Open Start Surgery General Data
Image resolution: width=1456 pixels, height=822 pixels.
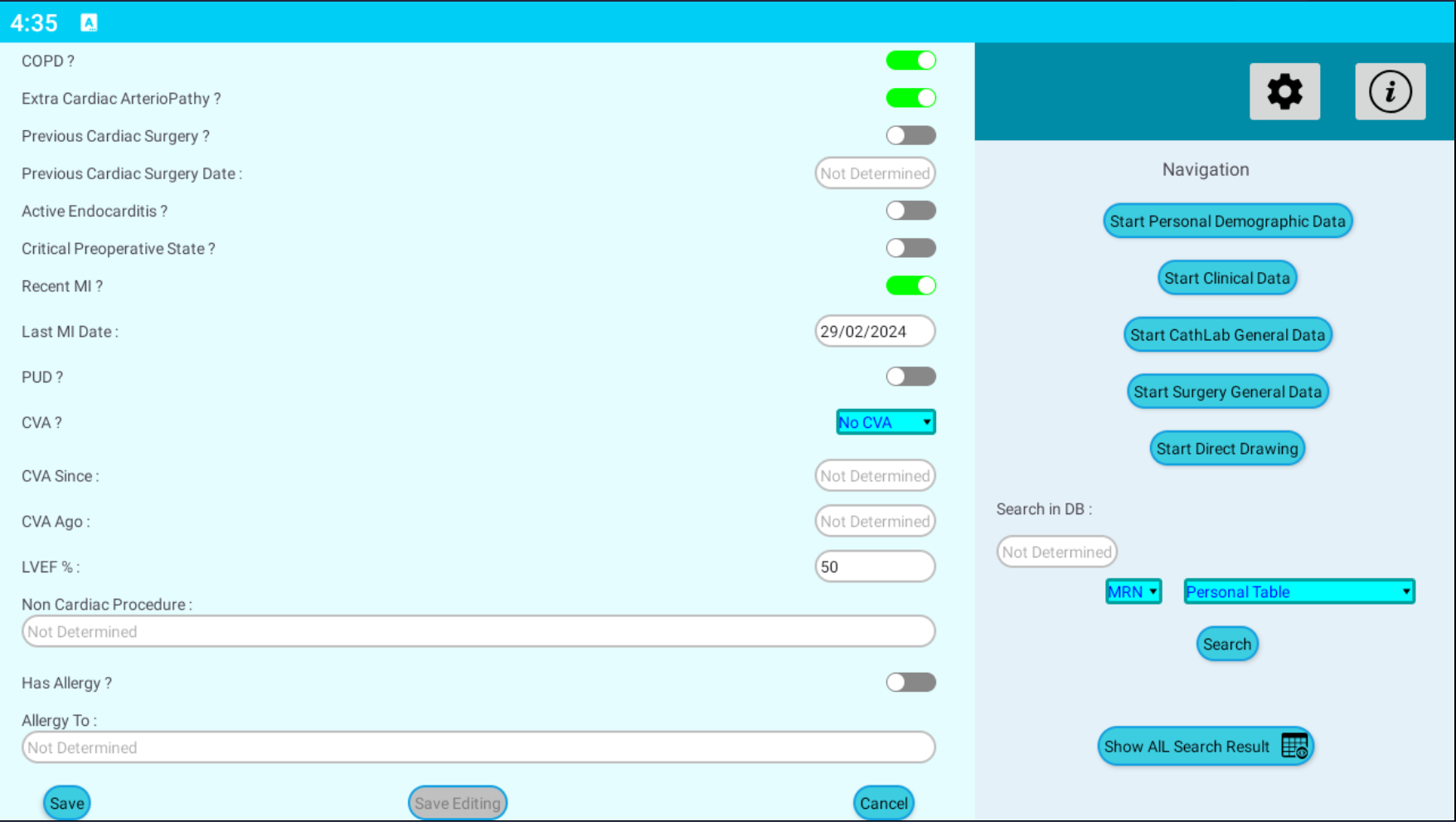click(1227, 392)
